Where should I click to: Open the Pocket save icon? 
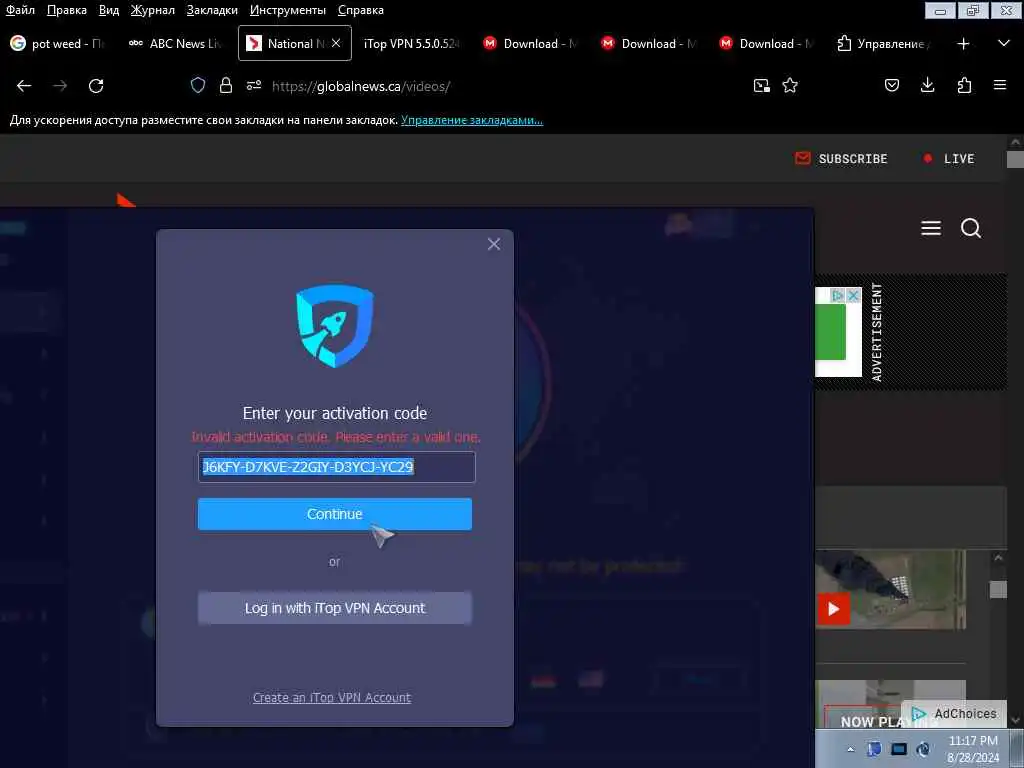coord(892,86)
